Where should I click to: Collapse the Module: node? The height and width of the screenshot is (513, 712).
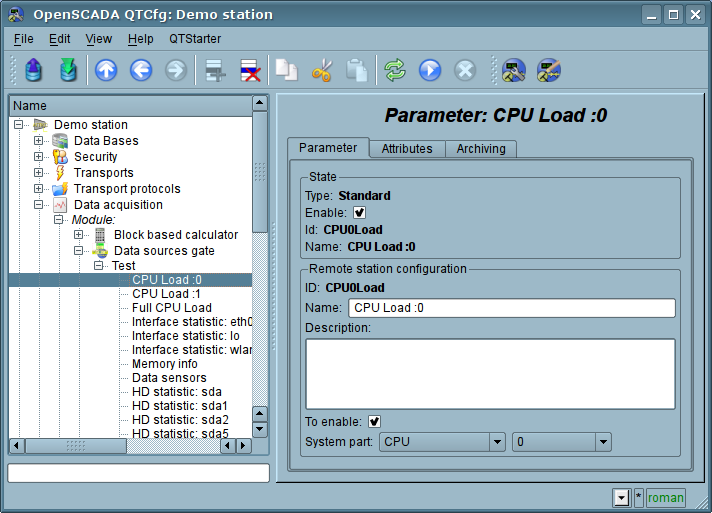[59, 220]
